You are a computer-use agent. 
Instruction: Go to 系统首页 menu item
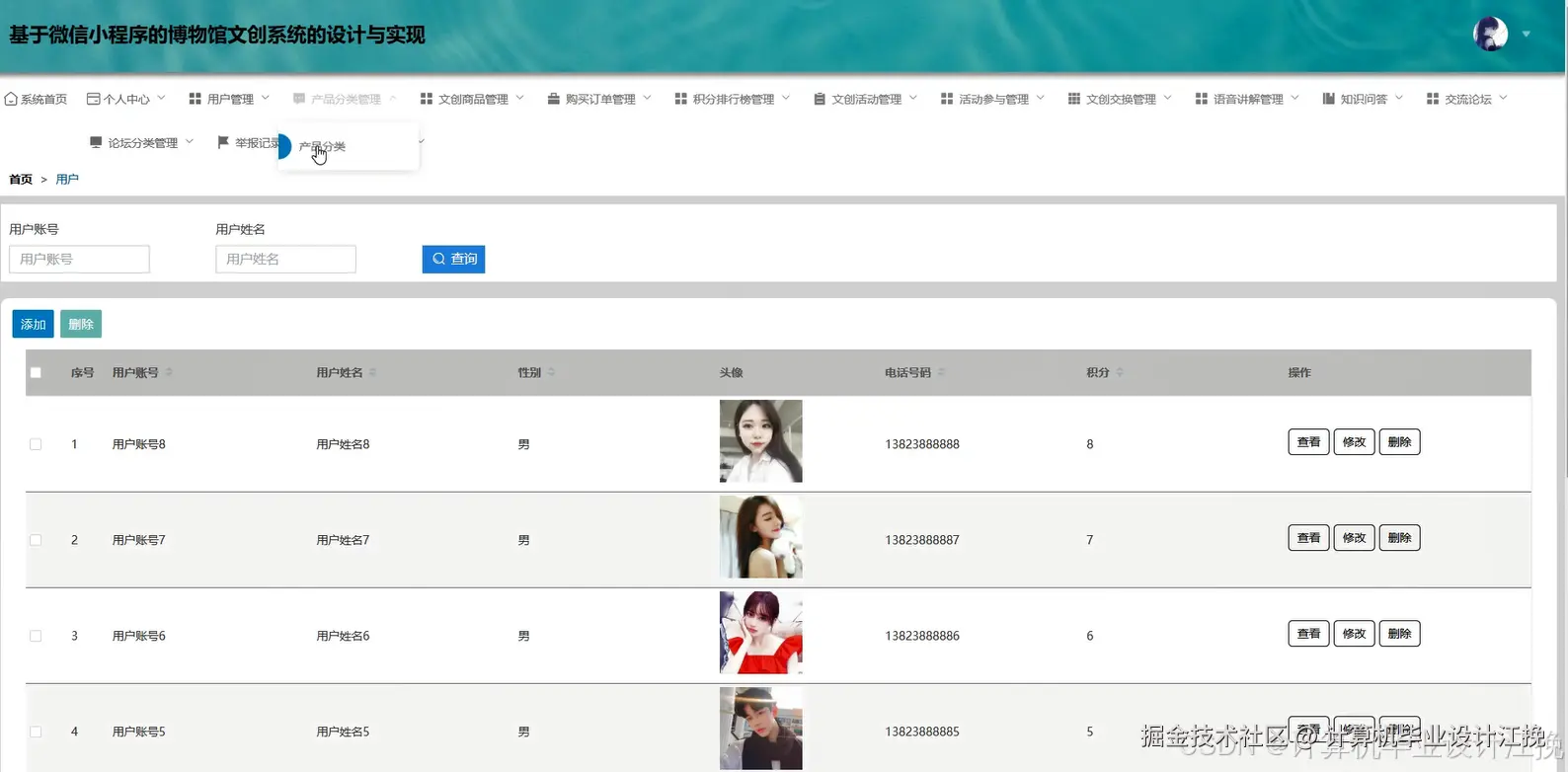(x=37, y=99)
